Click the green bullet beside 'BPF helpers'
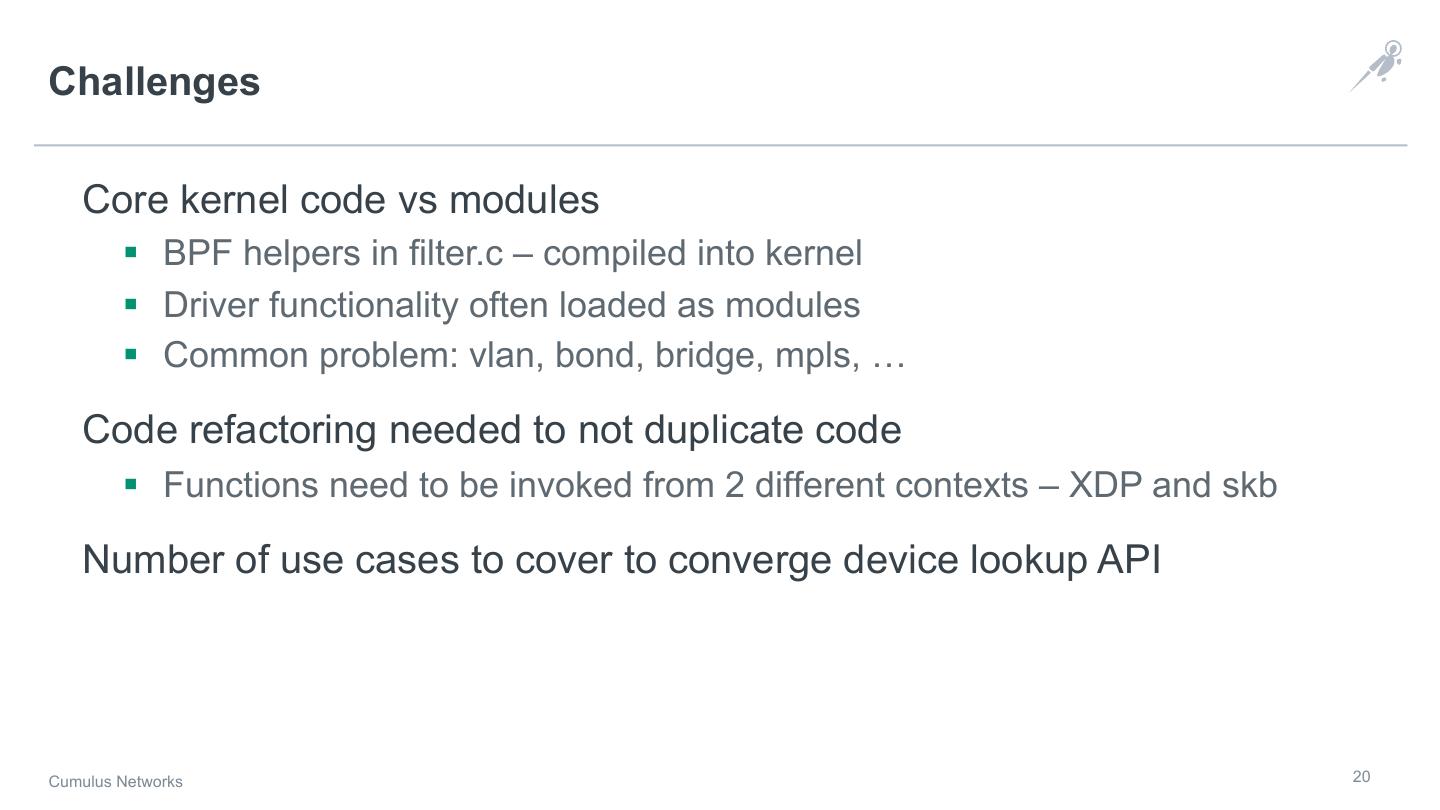Screen dimensions: 1440x810 coord(130,252)
